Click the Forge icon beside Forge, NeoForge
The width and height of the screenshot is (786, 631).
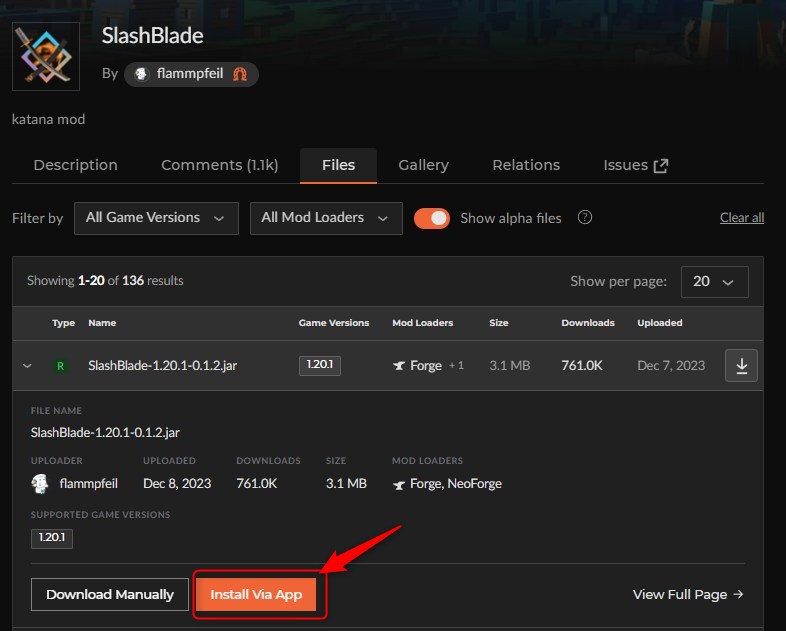tap(399, 485)
